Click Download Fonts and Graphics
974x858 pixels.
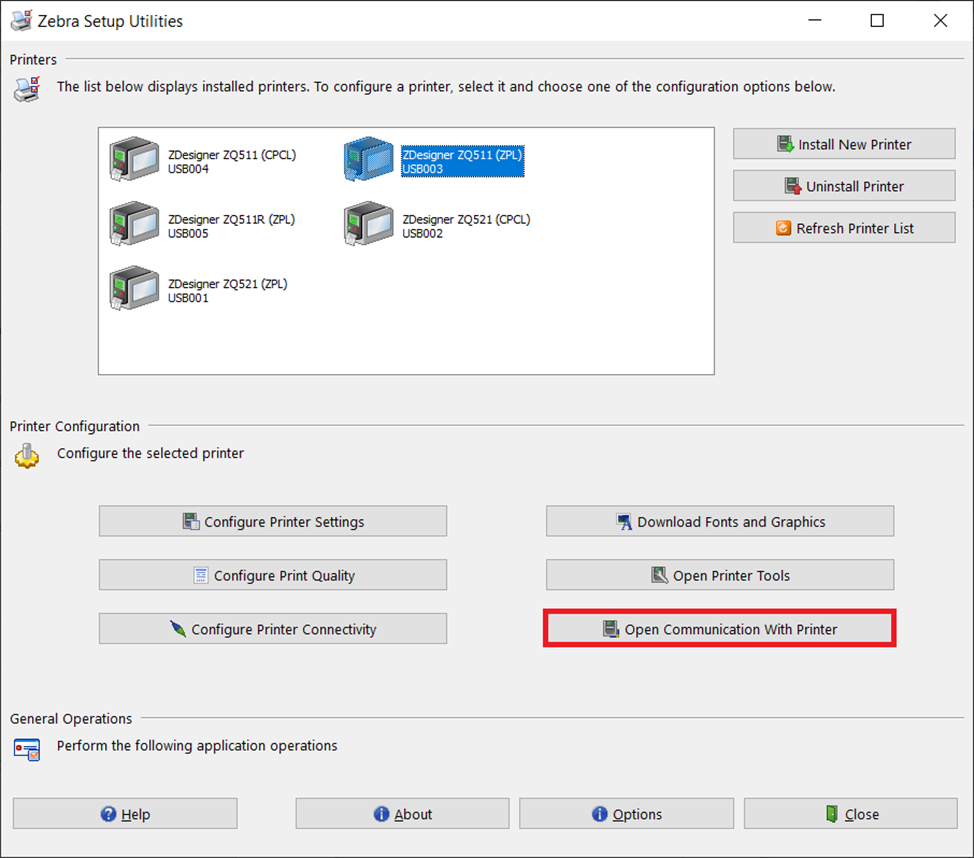click(720, 521)
